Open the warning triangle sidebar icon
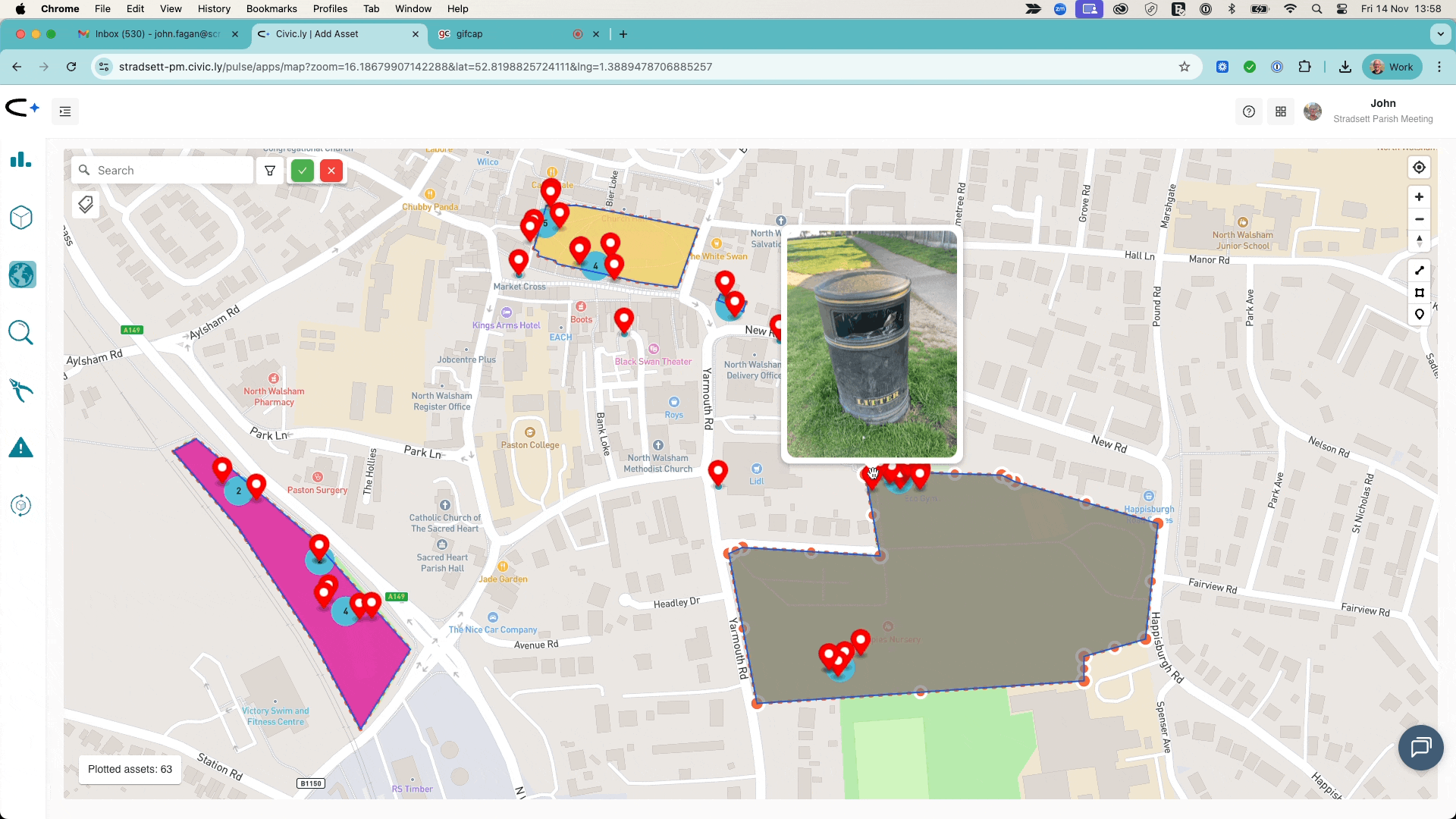 tap(21, 448)
